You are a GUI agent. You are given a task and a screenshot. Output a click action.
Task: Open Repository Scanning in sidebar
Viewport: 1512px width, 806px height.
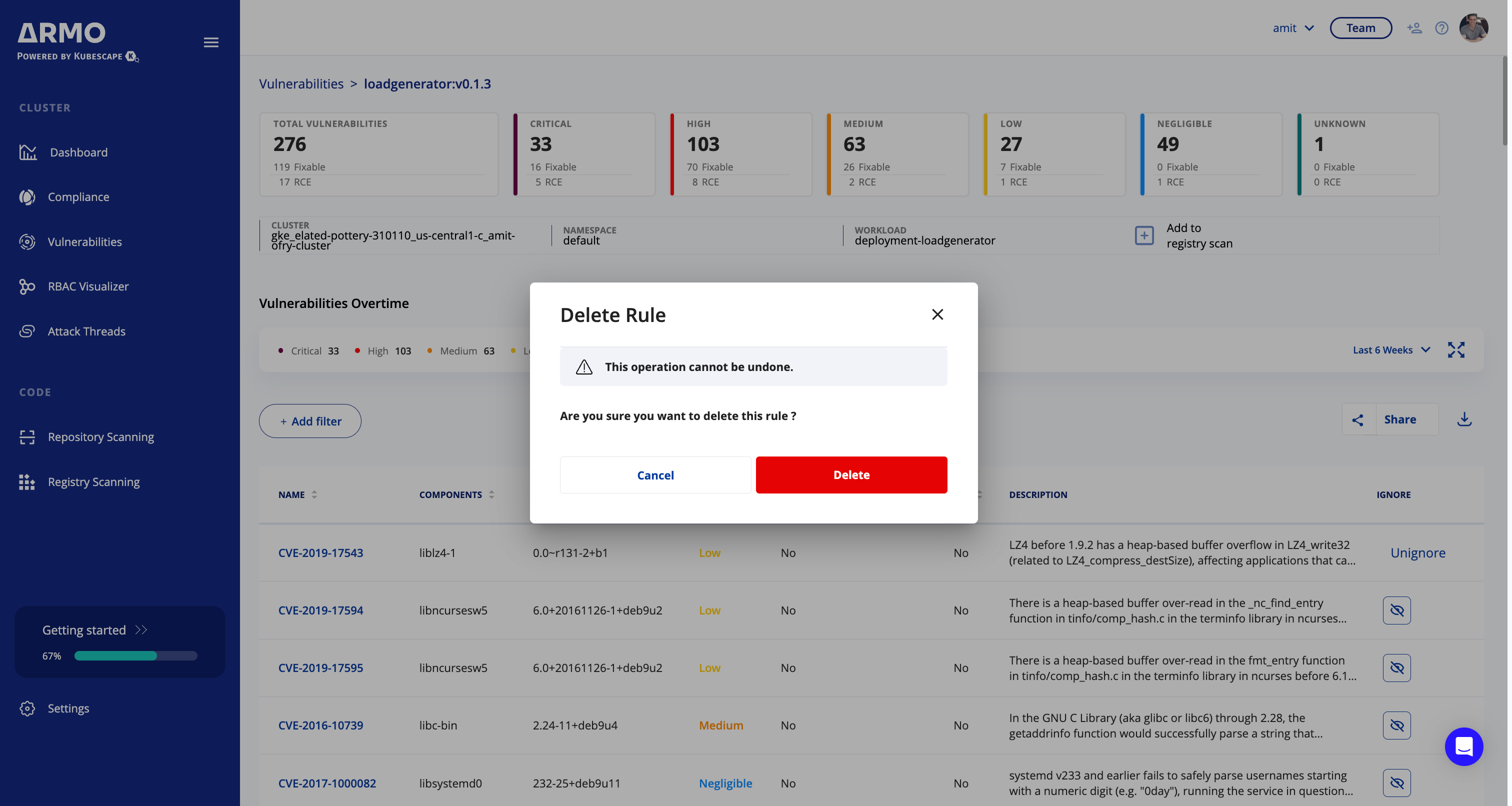(100, 437)
